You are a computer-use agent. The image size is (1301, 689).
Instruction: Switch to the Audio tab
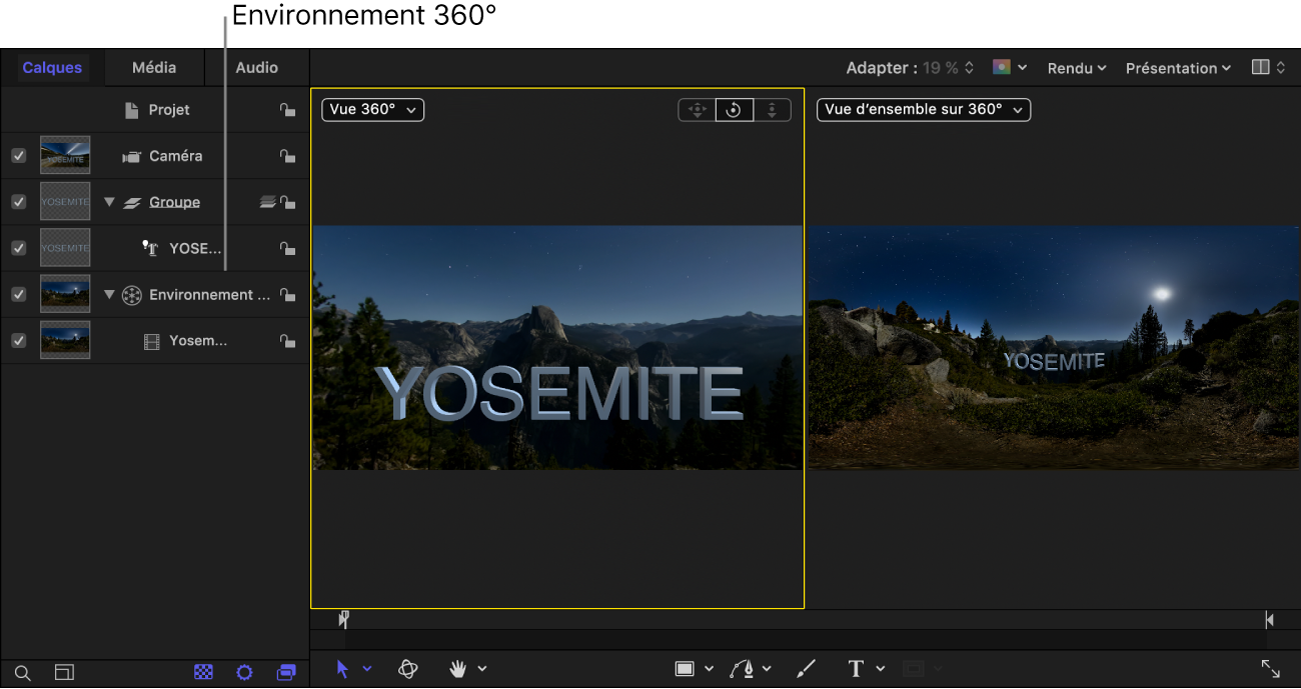pyautogui.click(x=256, y=67)
